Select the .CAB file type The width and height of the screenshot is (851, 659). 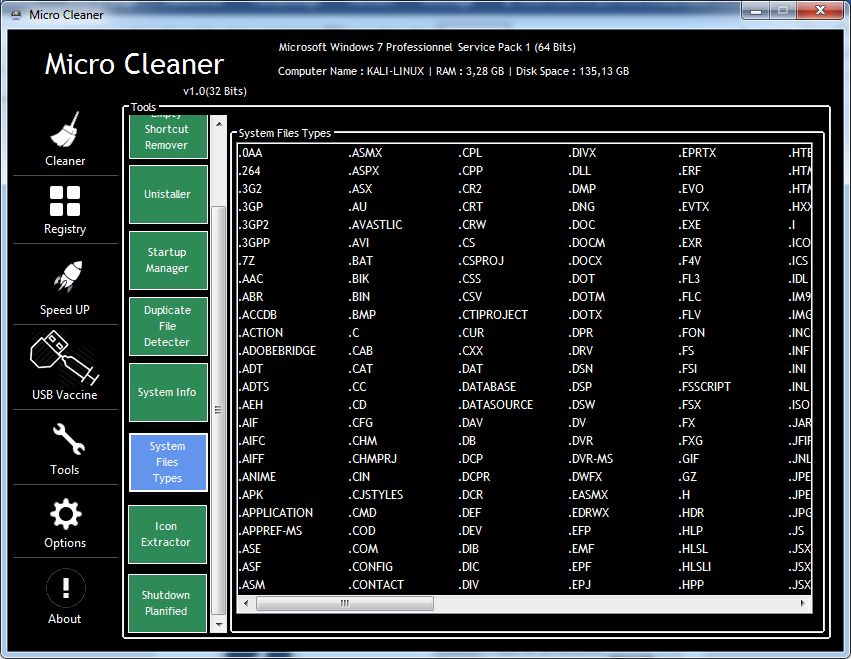coord(360,351)
